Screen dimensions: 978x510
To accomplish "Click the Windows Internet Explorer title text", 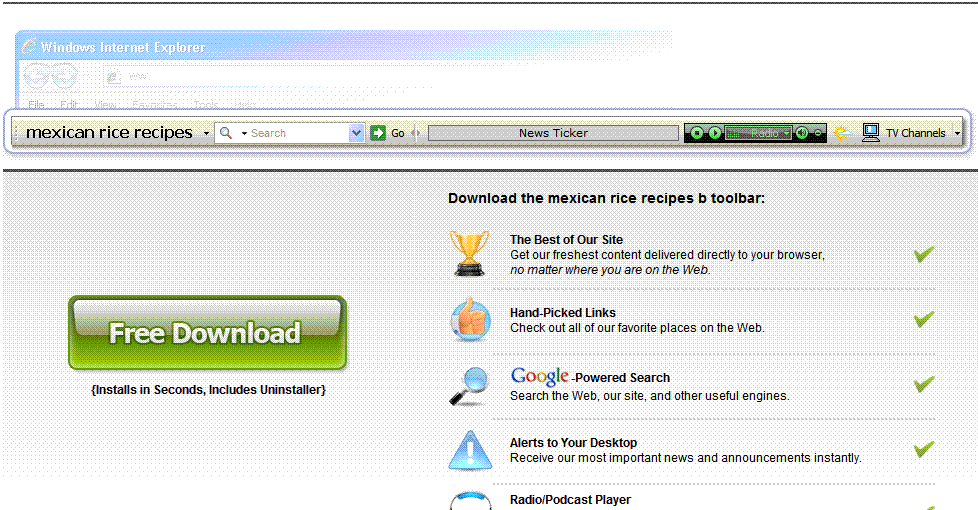I will click(x=123, y=47).
